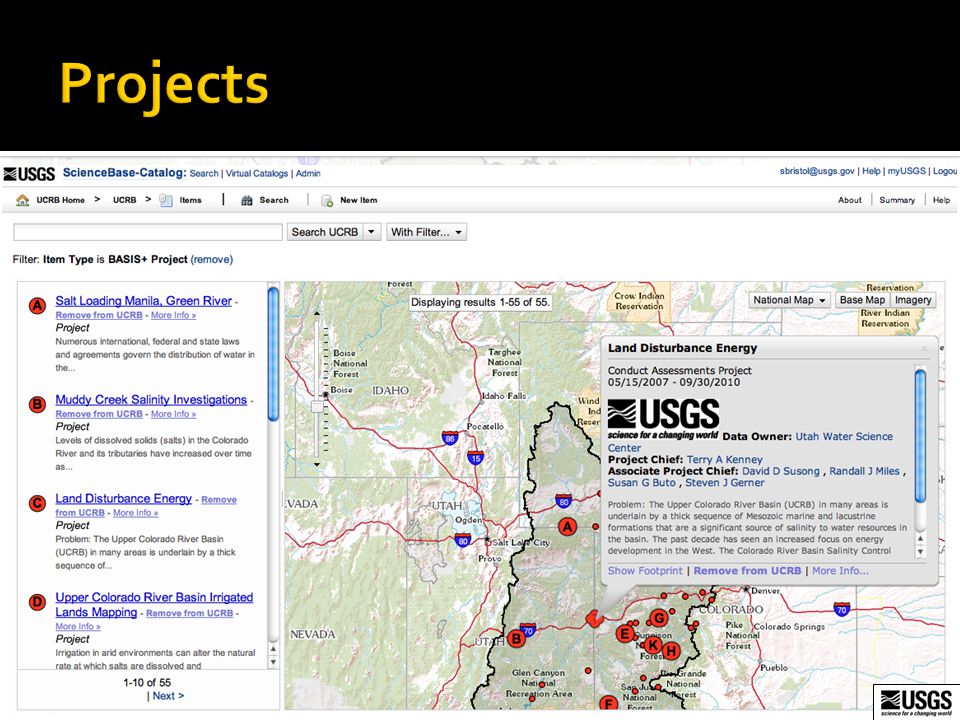Click map marker G in Colorado
Viewport: 960px width, 720px height.
point(659,618)
